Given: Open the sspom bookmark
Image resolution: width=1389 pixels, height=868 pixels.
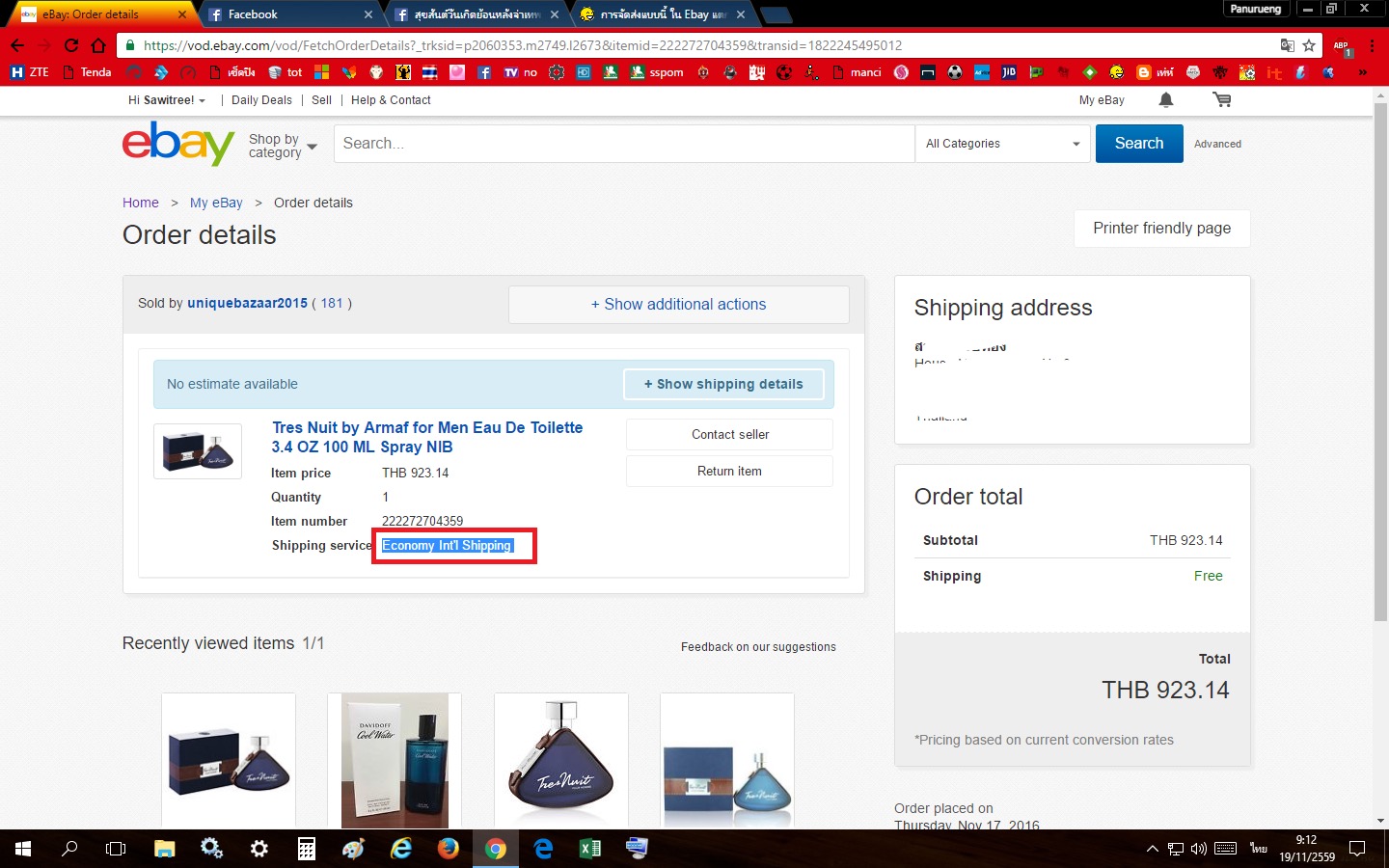Looking at the screenshot, I should click(657, 72).
